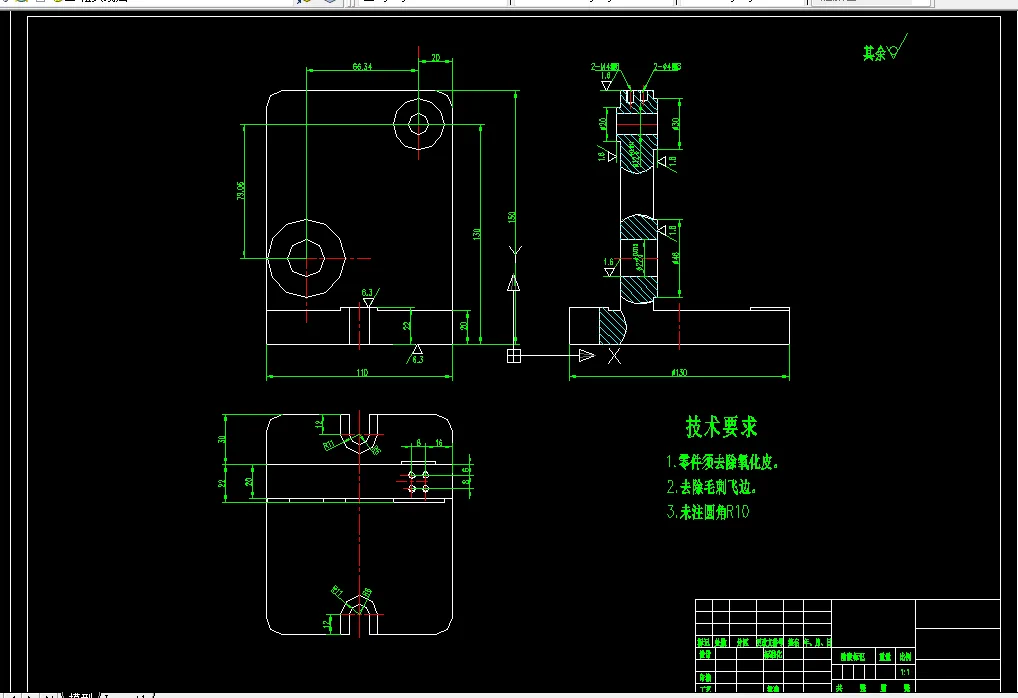Select the 150 height dimension text
This screenshot has width=1018, height=698.
[512, 217]
